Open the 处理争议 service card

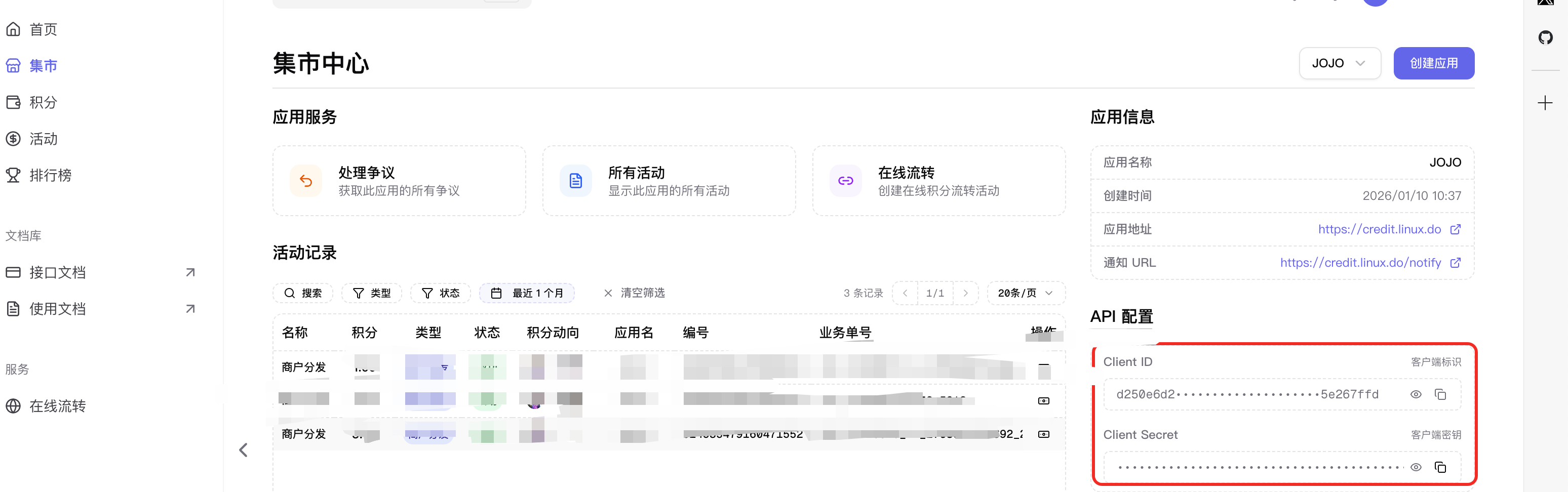click(399, 181)
